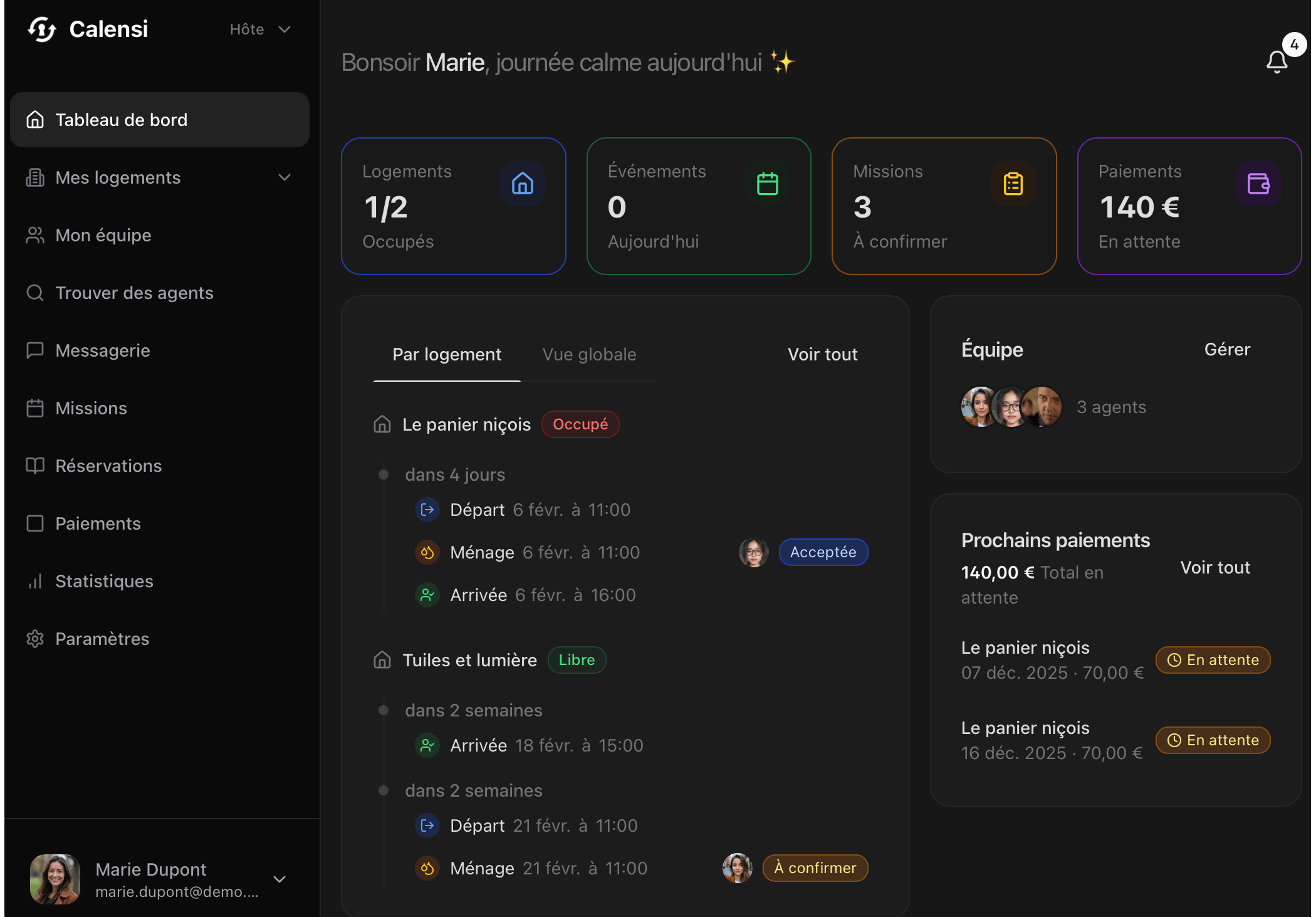Image resolution: width=1316 pixels, height=917 pixels.
Task: Open Statistiques from the sidebar
Action: point(104,581)
